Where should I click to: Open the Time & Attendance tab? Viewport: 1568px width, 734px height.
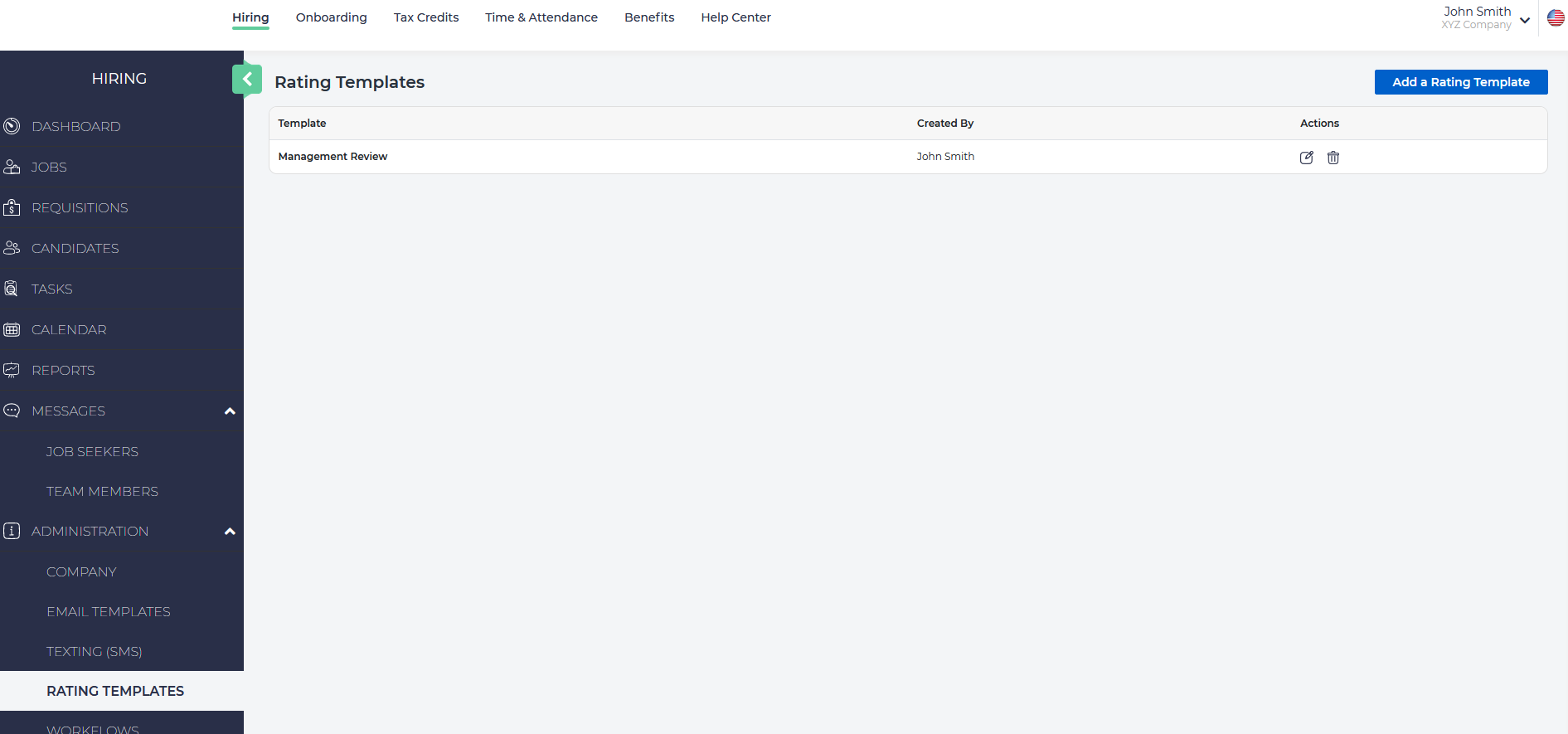(541, 17)
